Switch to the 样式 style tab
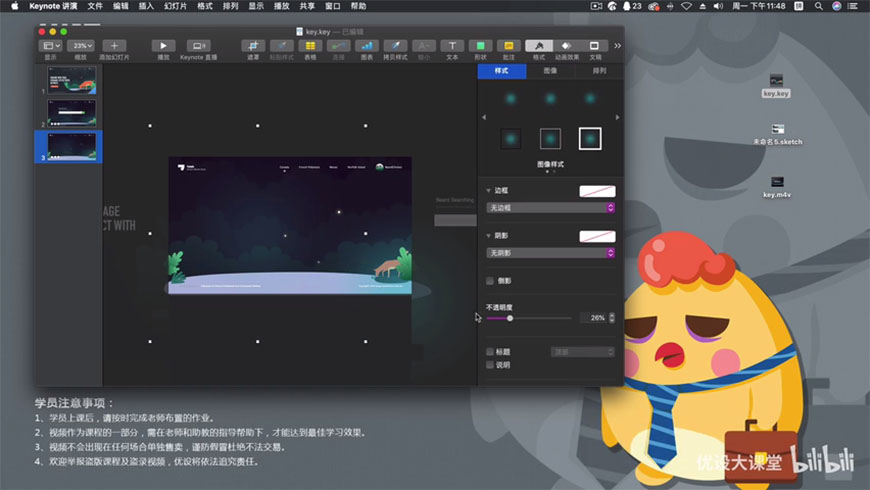 click(502, 71)
